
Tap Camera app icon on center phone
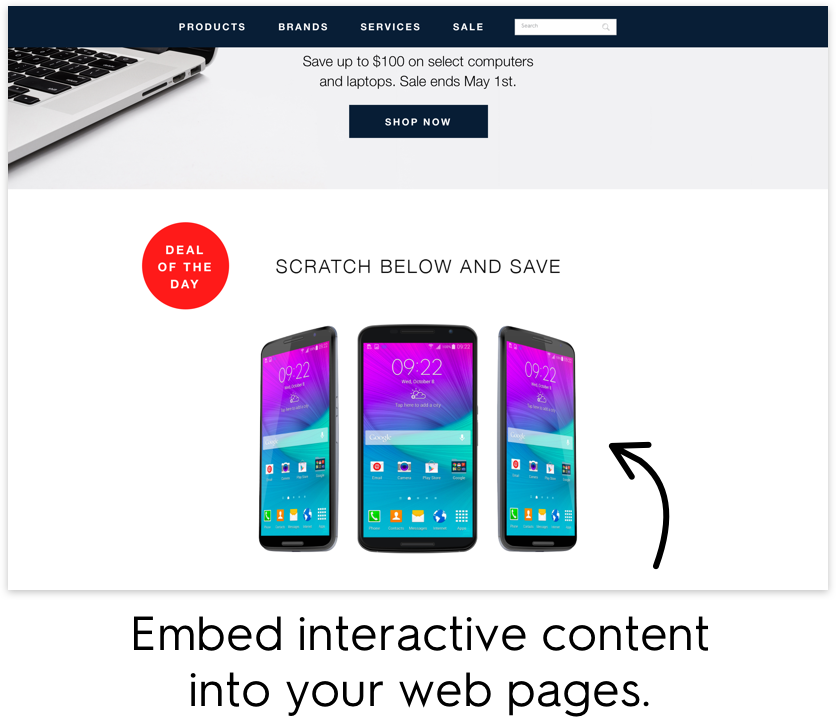pos(404,467)
